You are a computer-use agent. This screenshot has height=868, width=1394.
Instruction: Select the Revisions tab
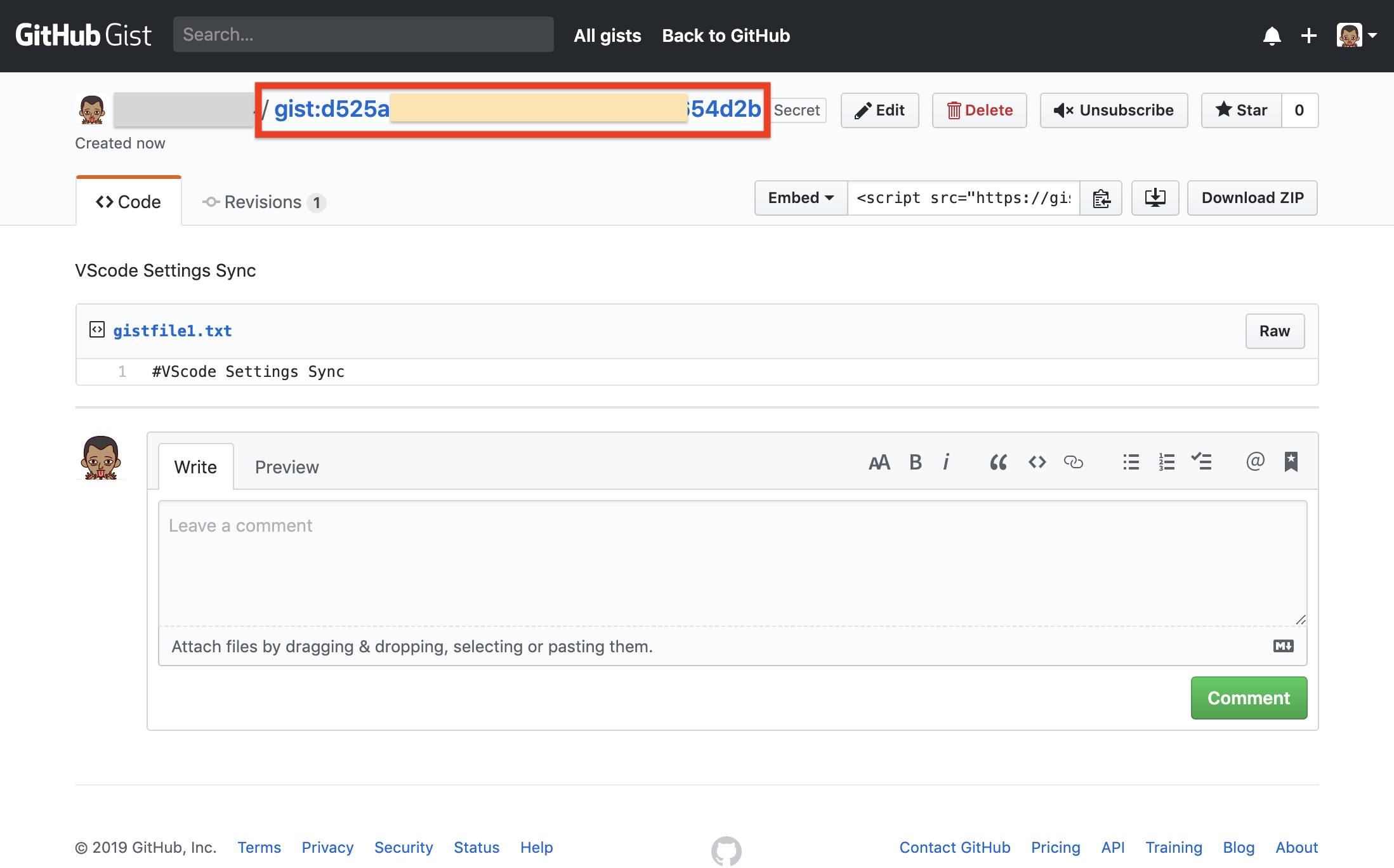[x=262, y=201]
